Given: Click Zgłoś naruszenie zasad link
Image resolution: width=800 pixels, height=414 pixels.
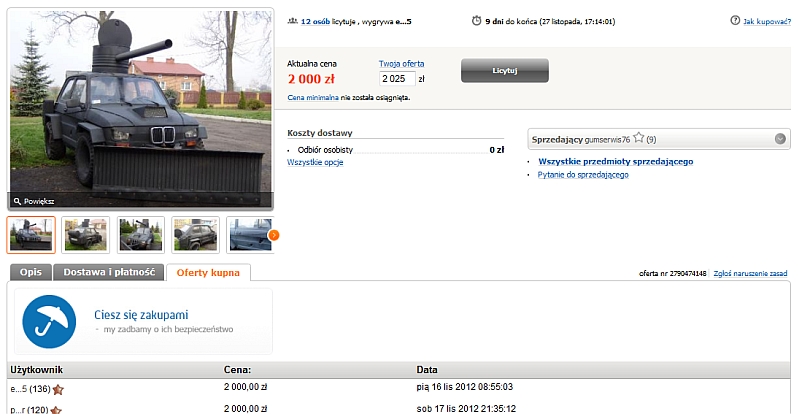Looking at the screenshot, I should [750, 274].
